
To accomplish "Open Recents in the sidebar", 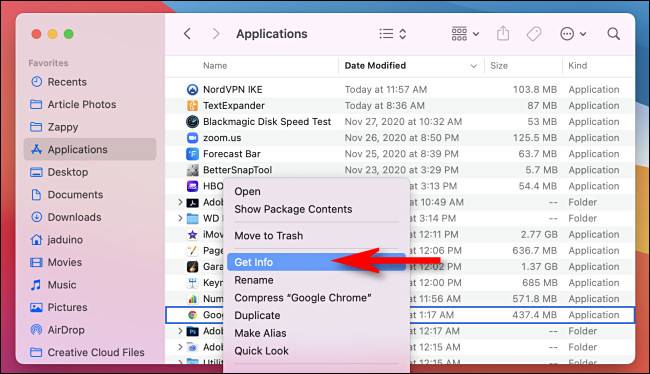I will click(x=90, y=82).
